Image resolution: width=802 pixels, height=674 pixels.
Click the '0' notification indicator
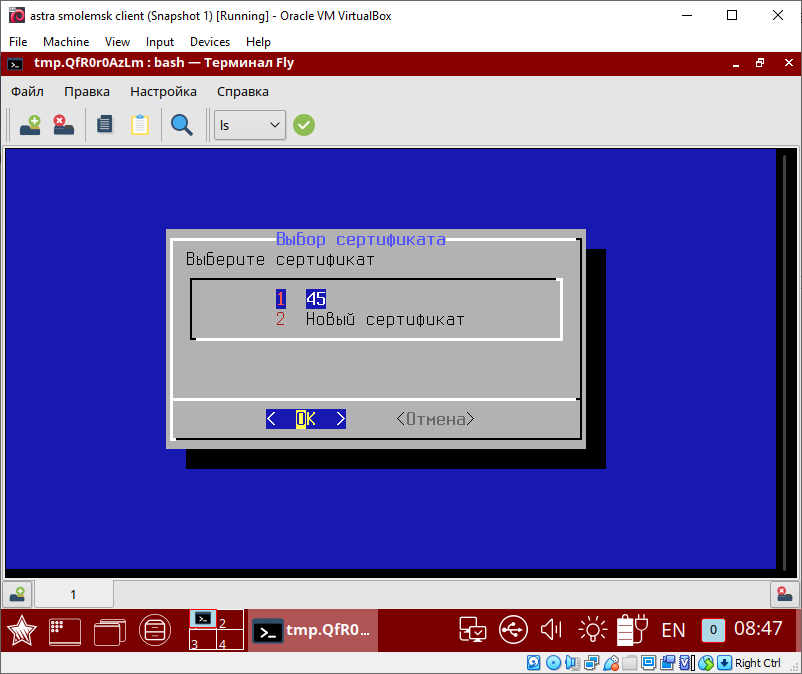click(x=713, y=631)
